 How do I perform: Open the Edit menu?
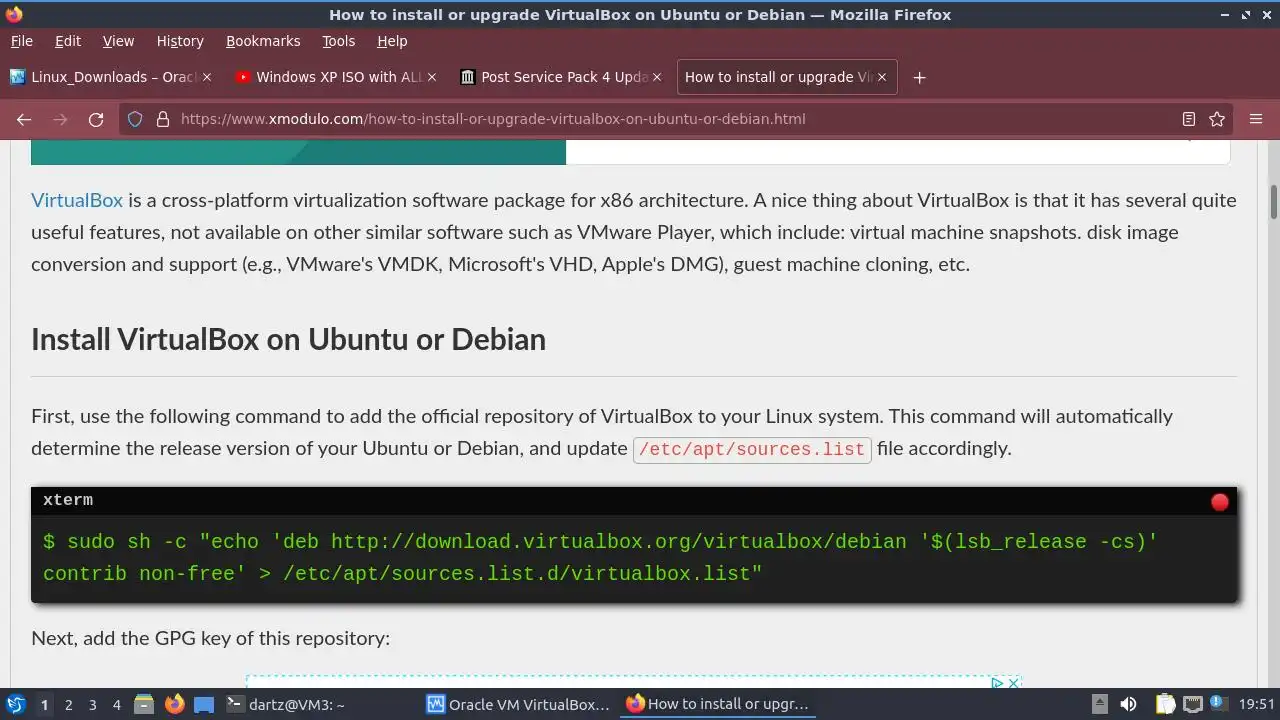(68, 41)
